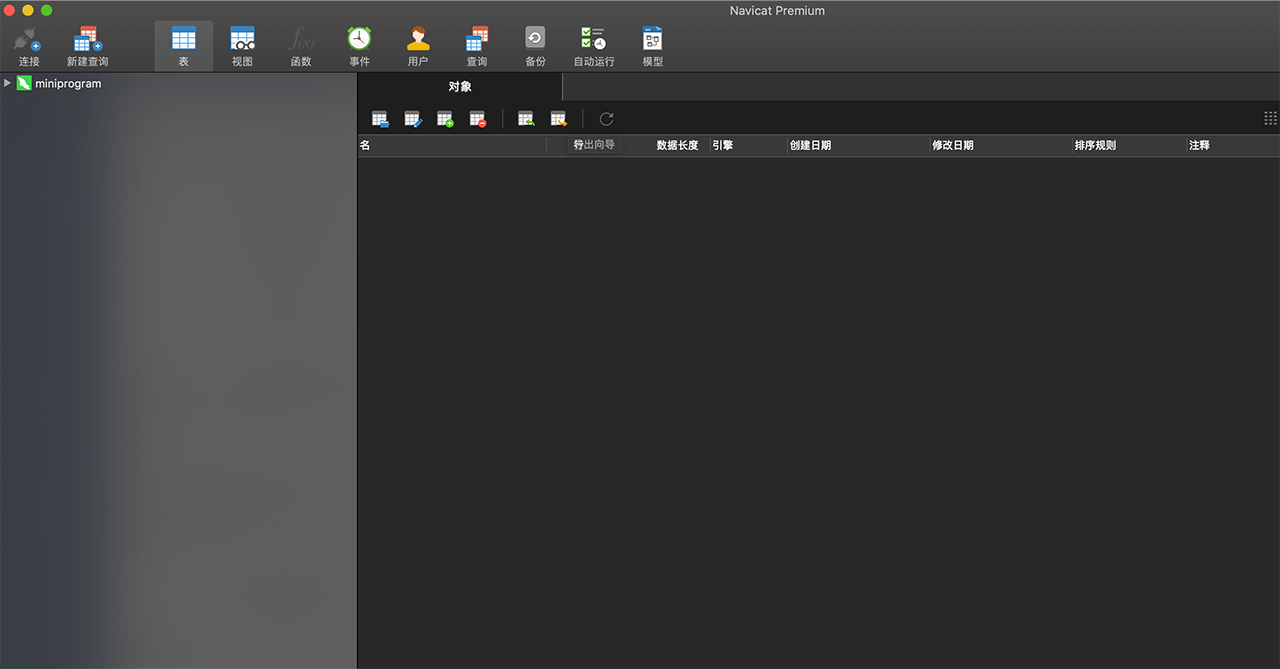This screenshot has width=1280, height=669.
Task: Click the grid view toggle at far right
Action: (x=1270, y=118)
